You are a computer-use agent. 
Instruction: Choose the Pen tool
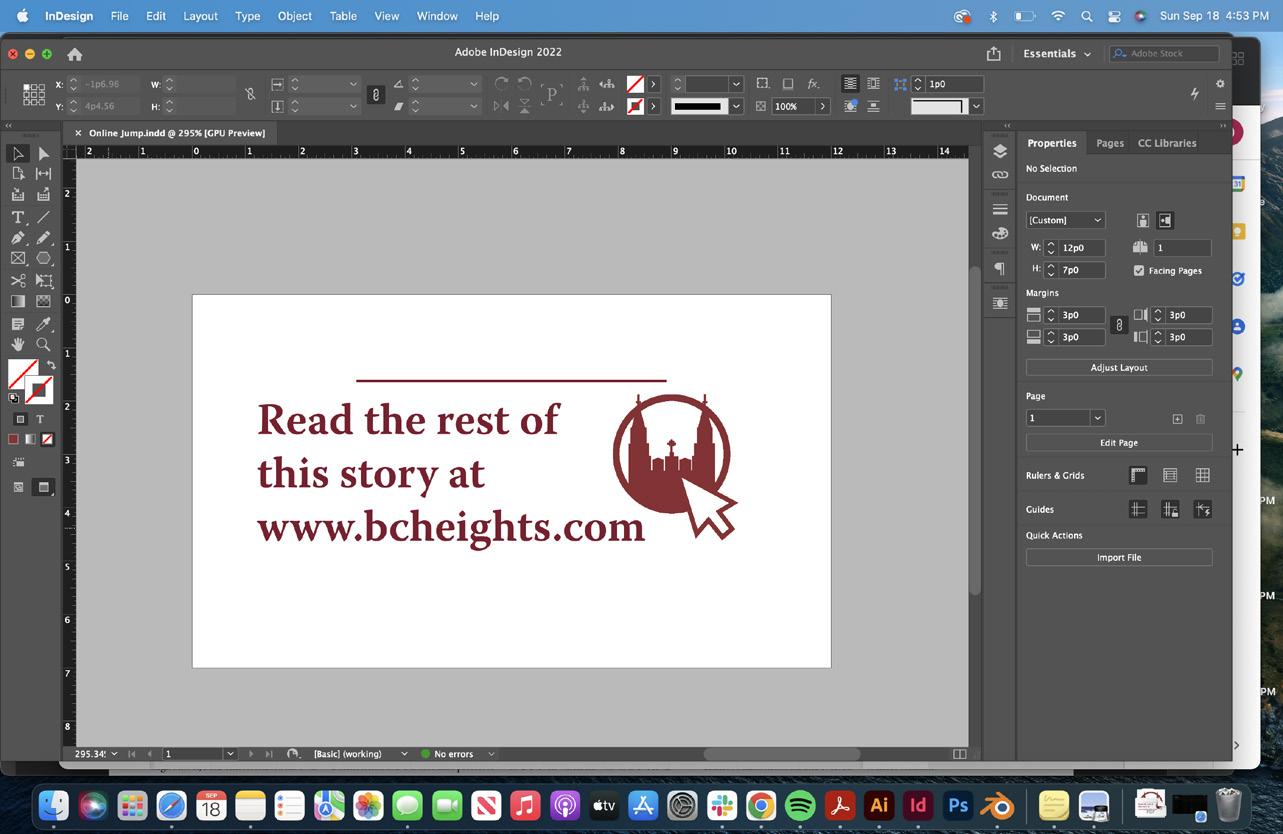point(18,238)
